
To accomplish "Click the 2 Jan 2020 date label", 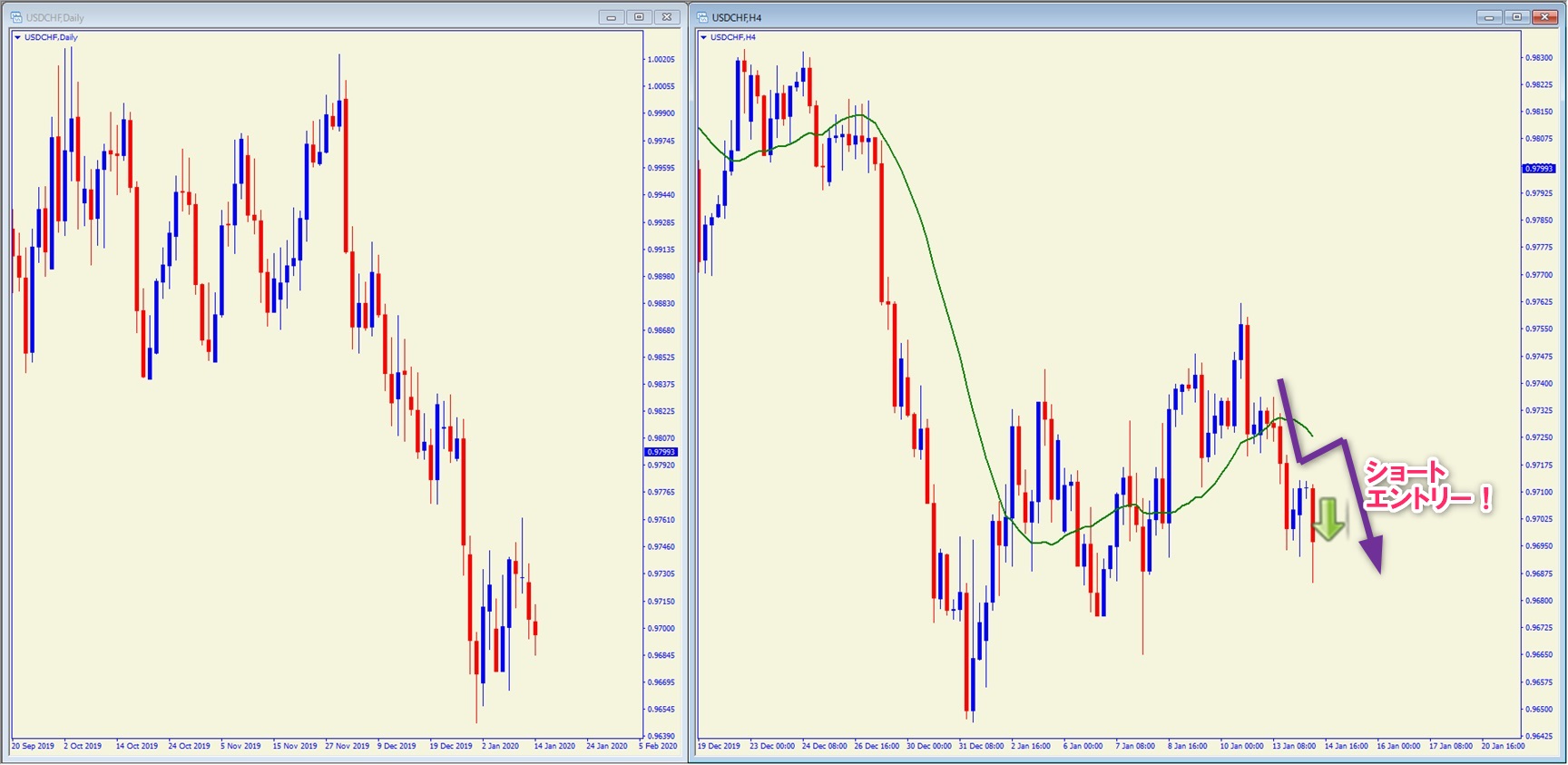I will coord(501,746).
